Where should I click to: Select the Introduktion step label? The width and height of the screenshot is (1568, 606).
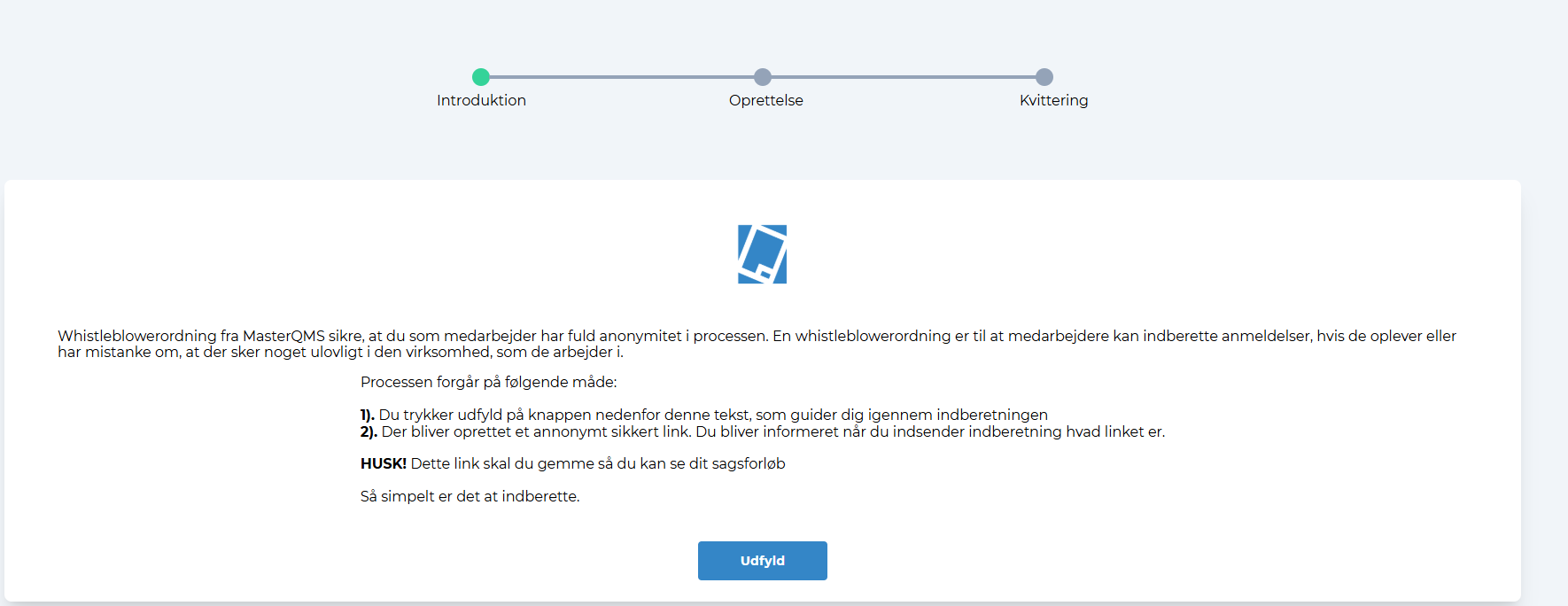click(x=481, y=101)
